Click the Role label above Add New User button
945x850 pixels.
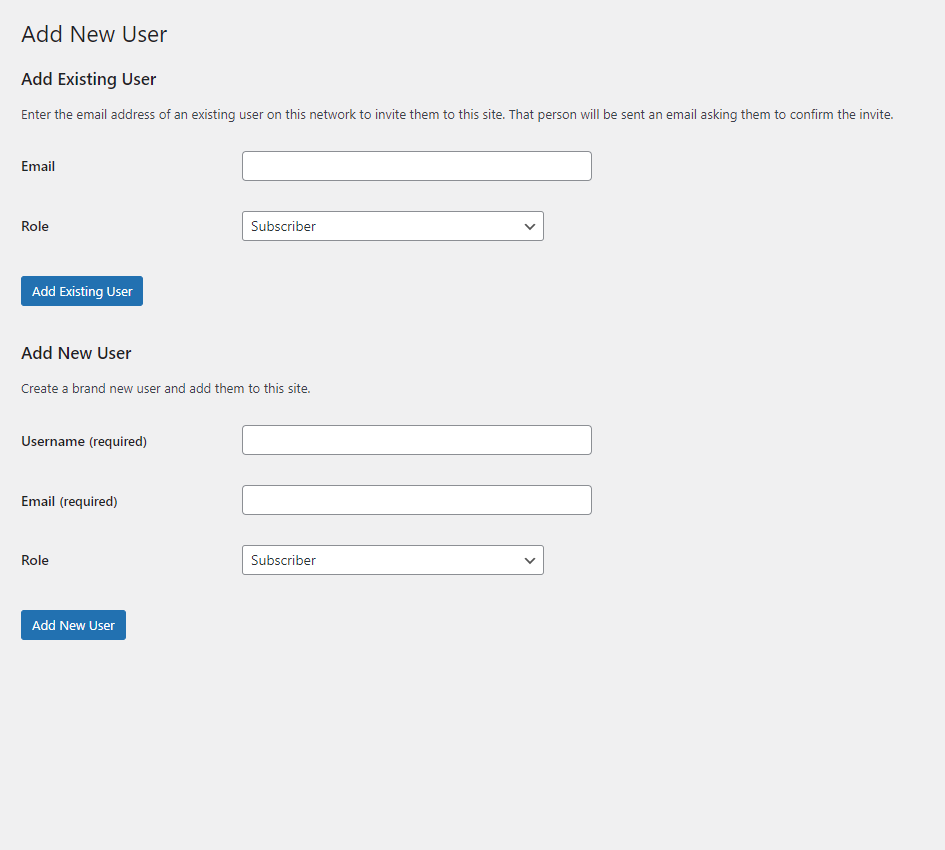35,561
